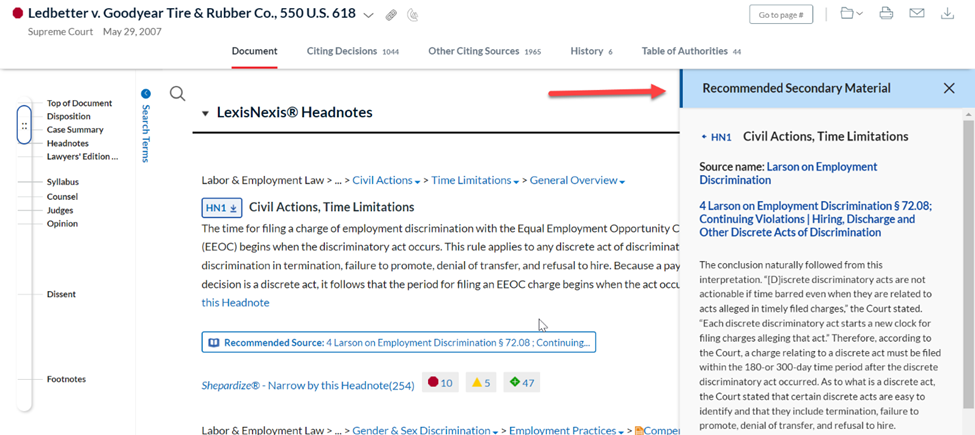This screenshot has width=975, height=435.
Task: Jump to Opinion section
Action: 62,224
